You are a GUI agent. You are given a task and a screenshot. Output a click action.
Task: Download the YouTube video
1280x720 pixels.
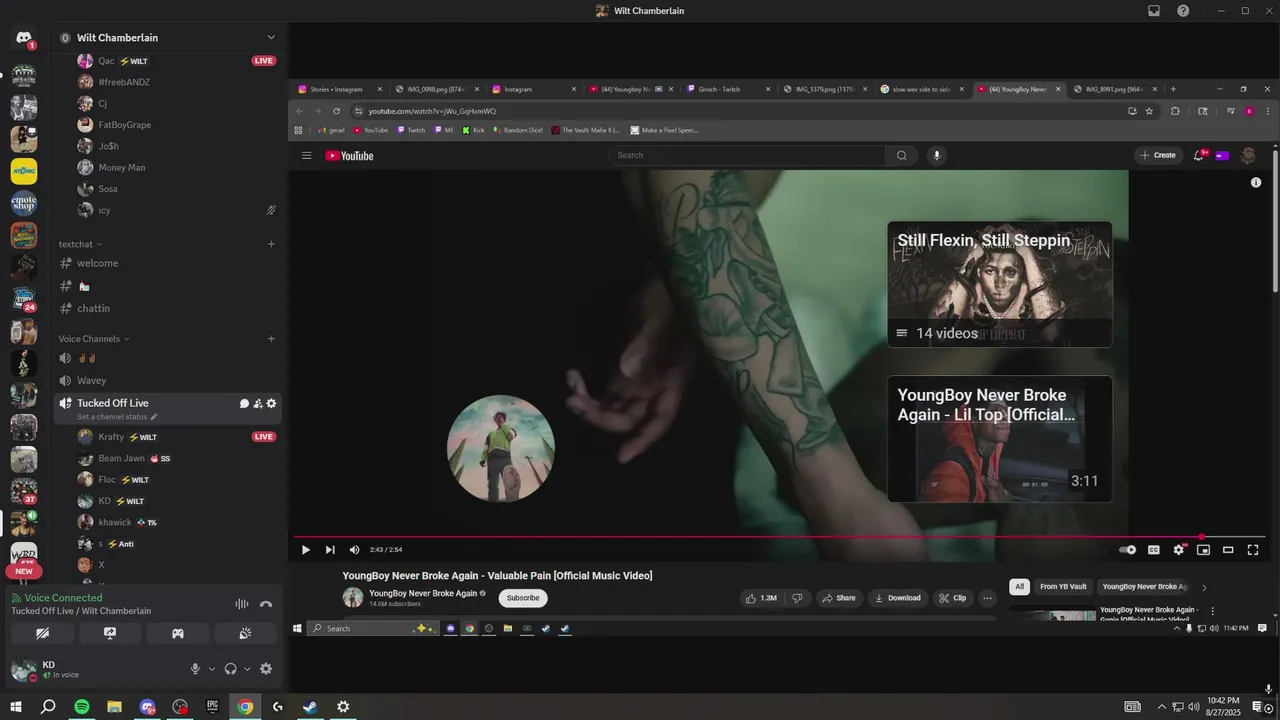[898, 598]
